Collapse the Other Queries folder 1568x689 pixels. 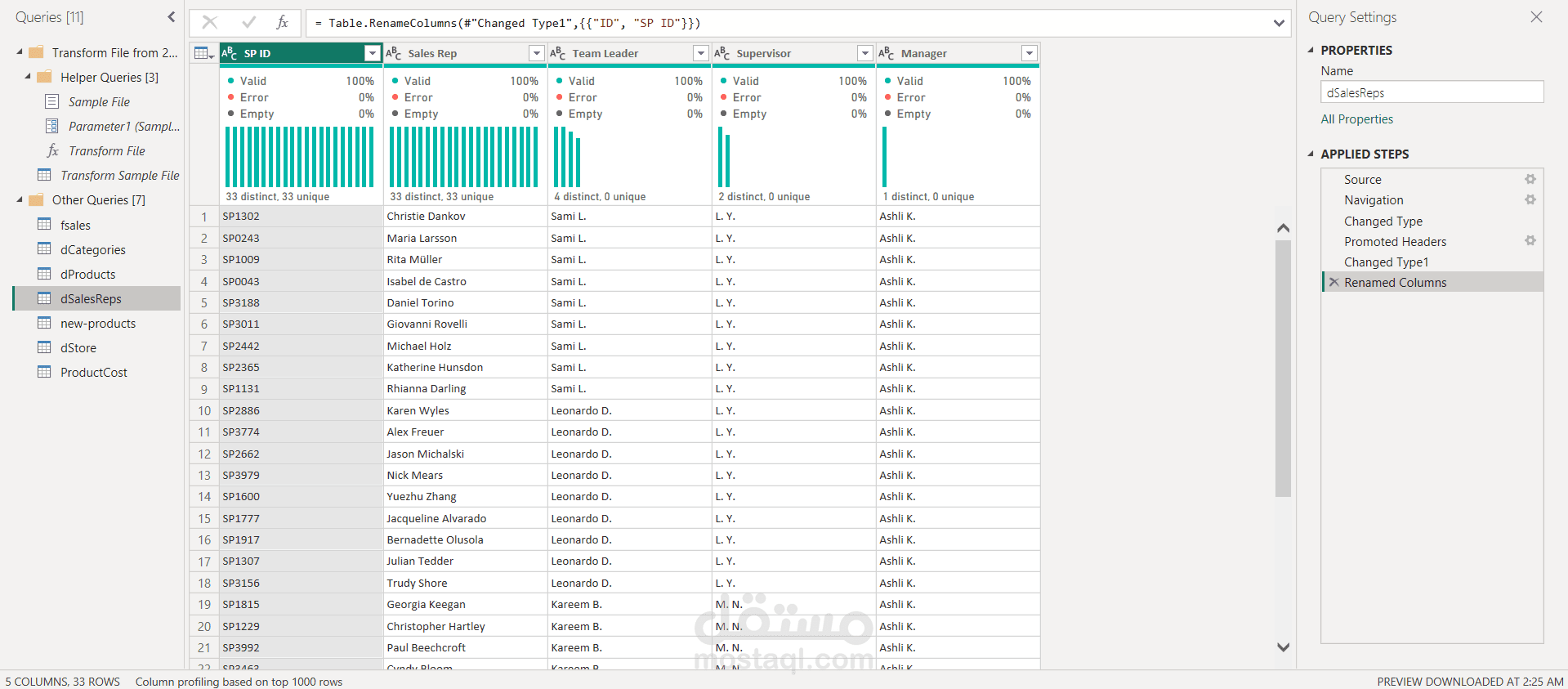(x=20, y=200)
